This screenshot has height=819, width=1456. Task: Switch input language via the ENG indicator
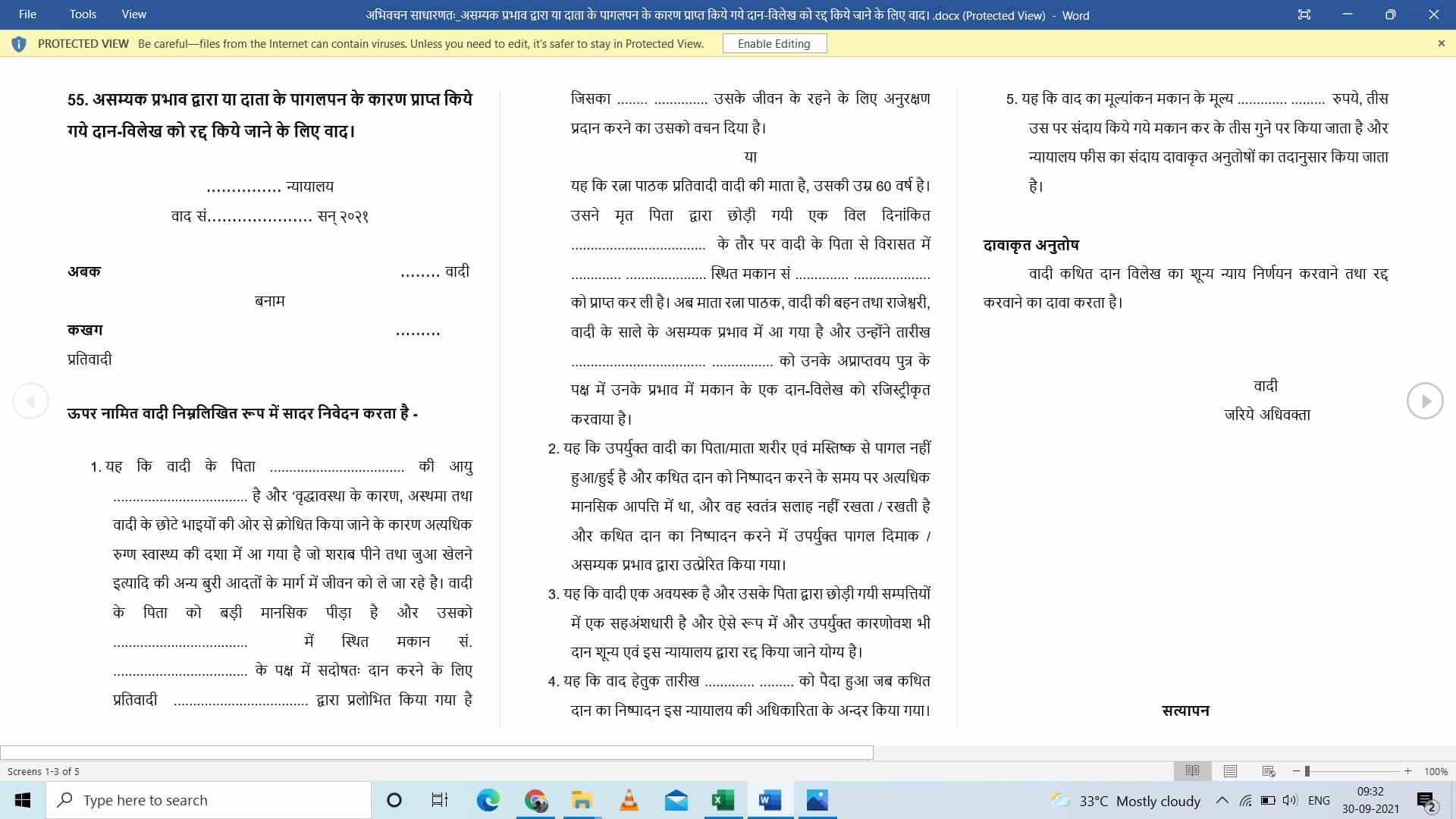point(1320,800)
